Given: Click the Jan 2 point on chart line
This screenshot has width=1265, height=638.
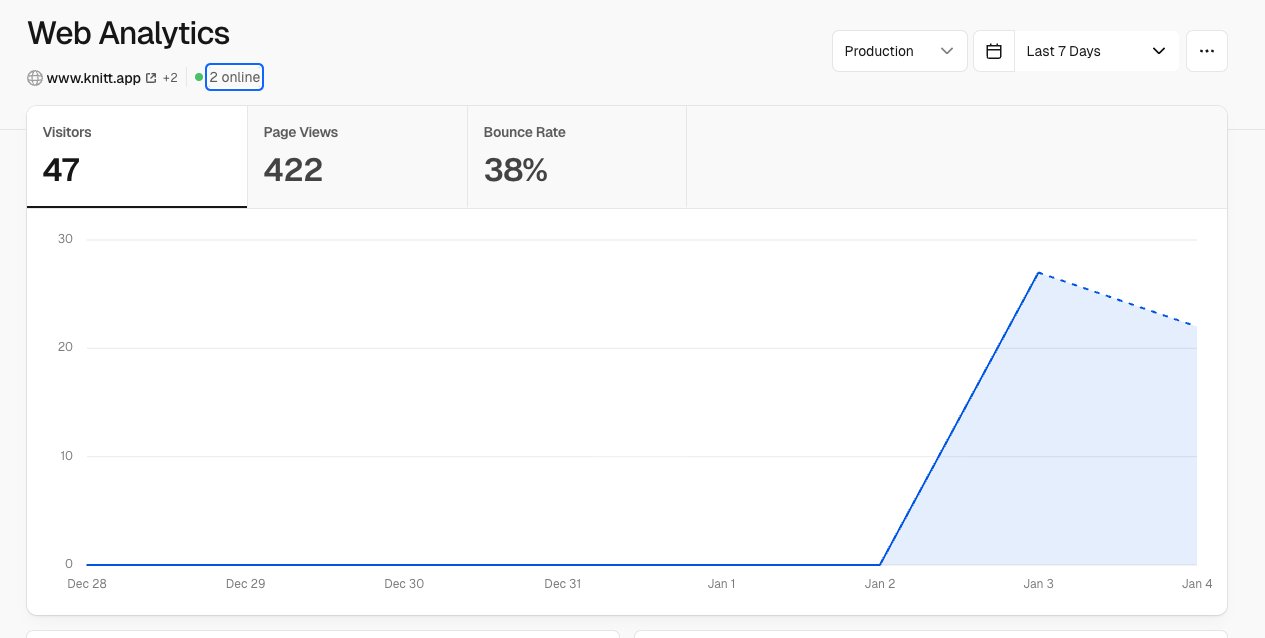Looking at the screenshot, I should pyautogui.click(x=880, y=564).
